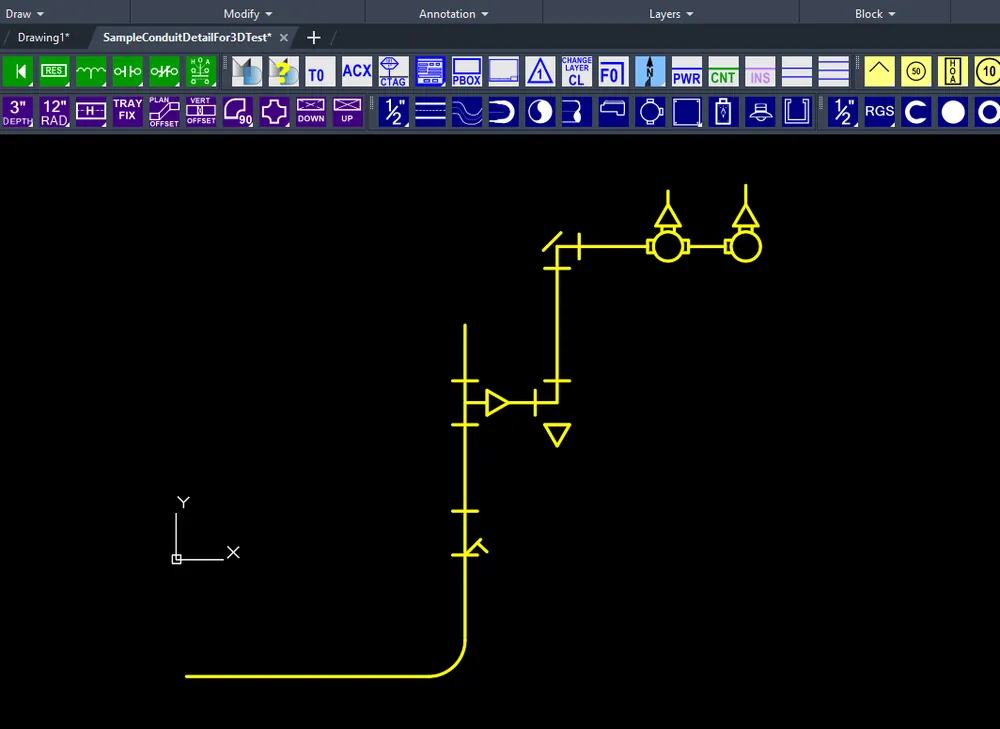Click the yellow HOA symbol
The width and height of the screenshot is (1000, 729).
coord(953,71)
